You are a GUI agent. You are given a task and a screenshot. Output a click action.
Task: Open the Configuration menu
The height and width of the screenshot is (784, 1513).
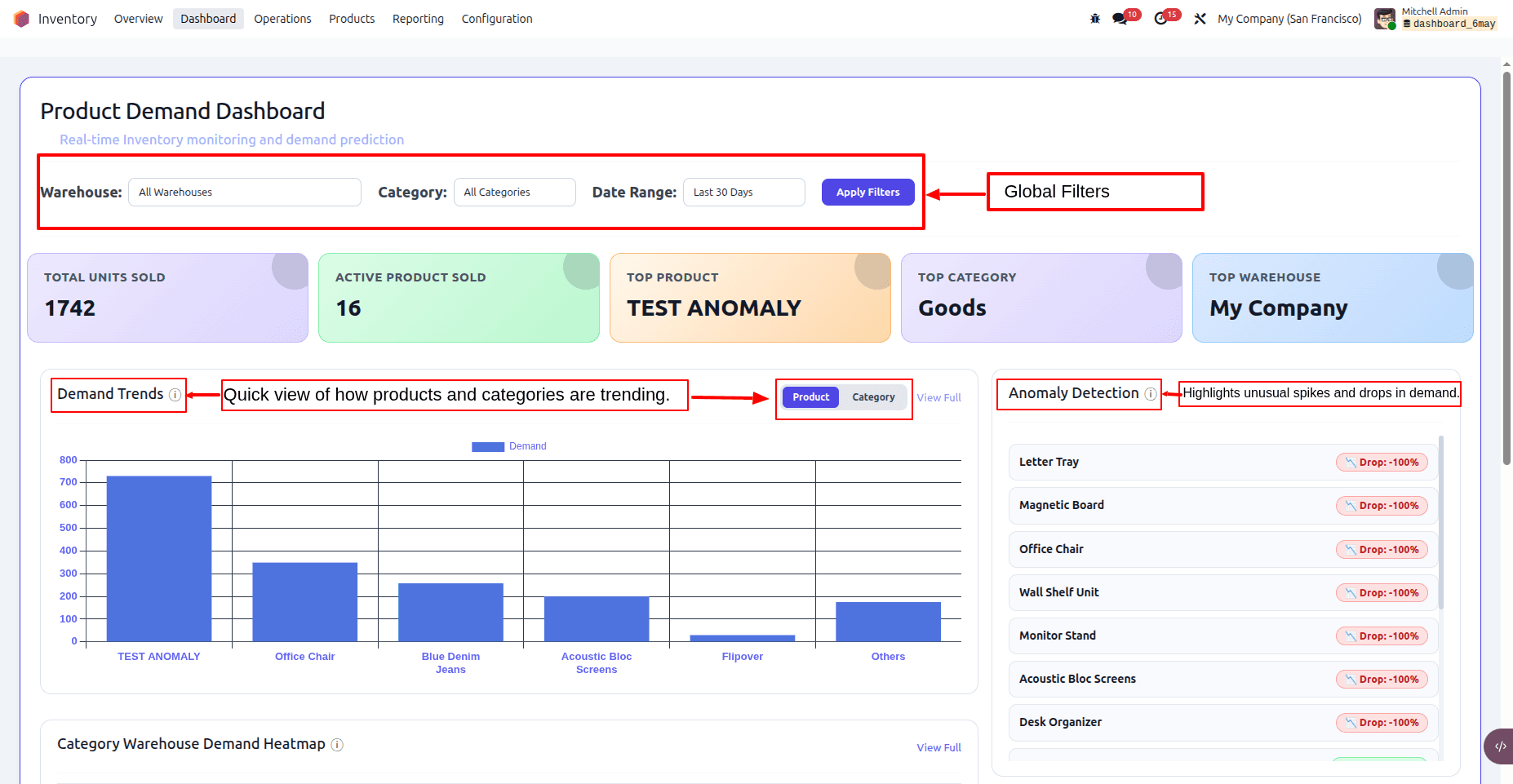click(x=497, y=19)
